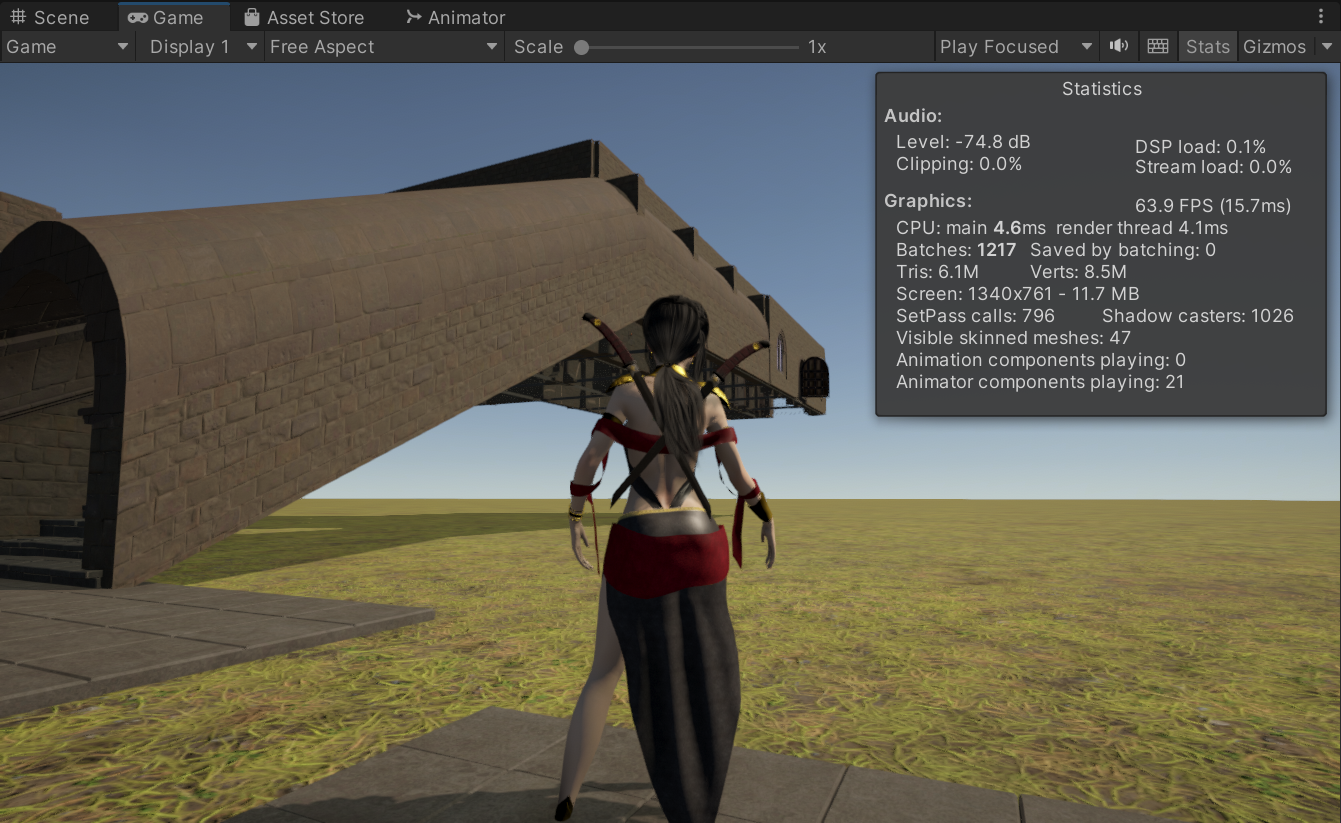Click the Audio Level -74.8 dB line
The image size is (1341, 823).
pos(963,142)
